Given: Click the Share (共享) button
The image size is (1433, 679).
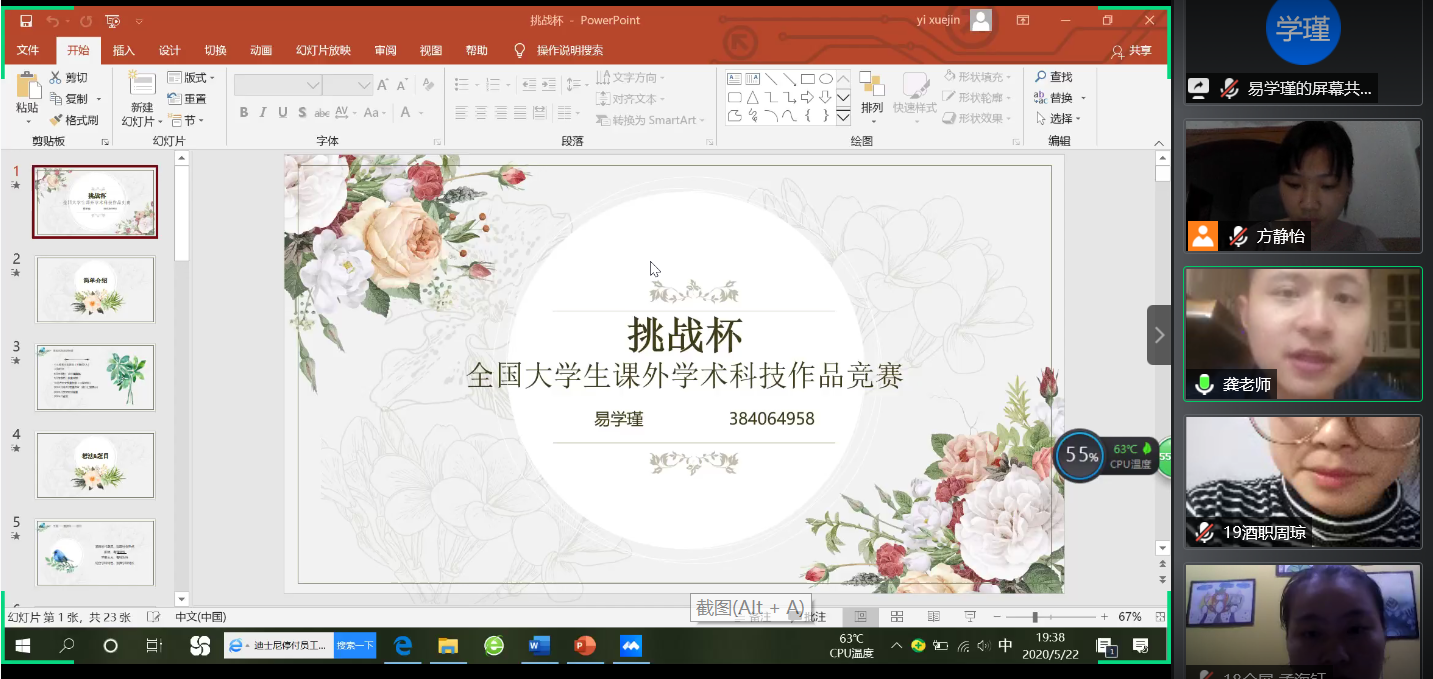Looking at the screenshot, I should (1131, 51).
